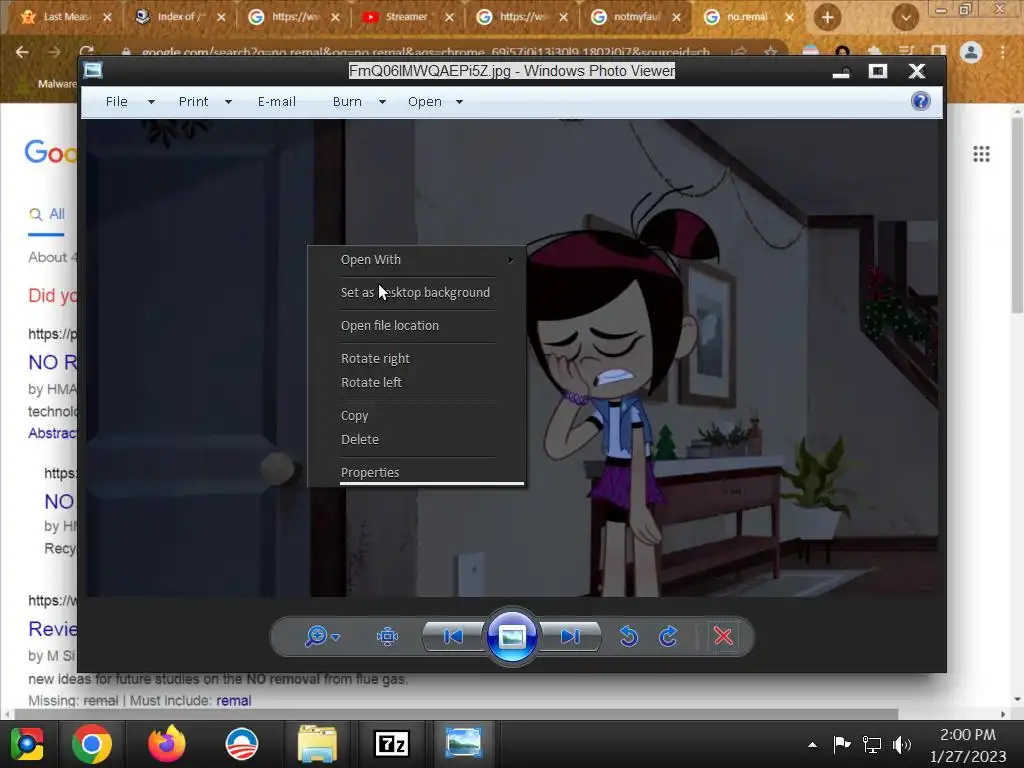Open File Explorer from the taskbar

point(317,744)
